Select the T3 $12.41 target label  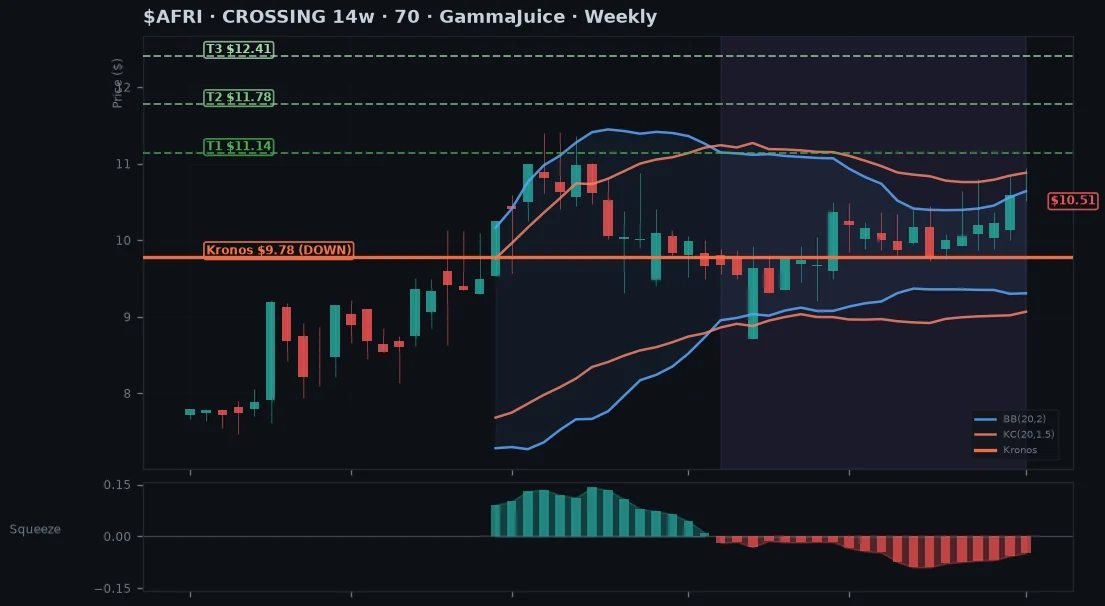239,49
